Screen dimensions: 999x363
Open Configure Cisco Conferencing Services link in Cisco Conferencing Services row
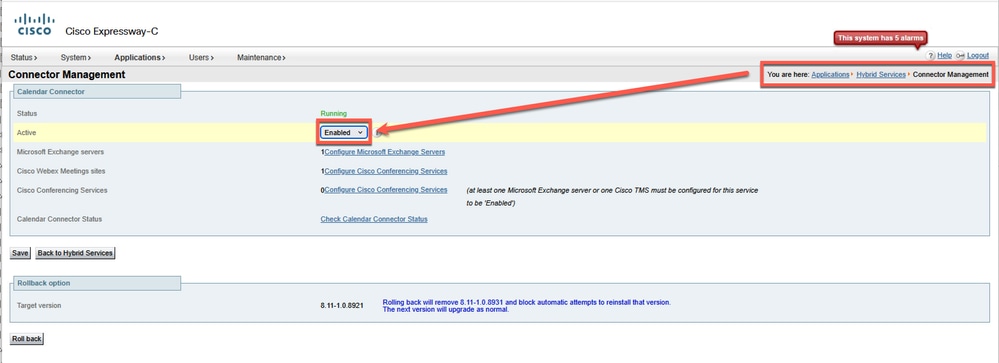click(386, 190)
